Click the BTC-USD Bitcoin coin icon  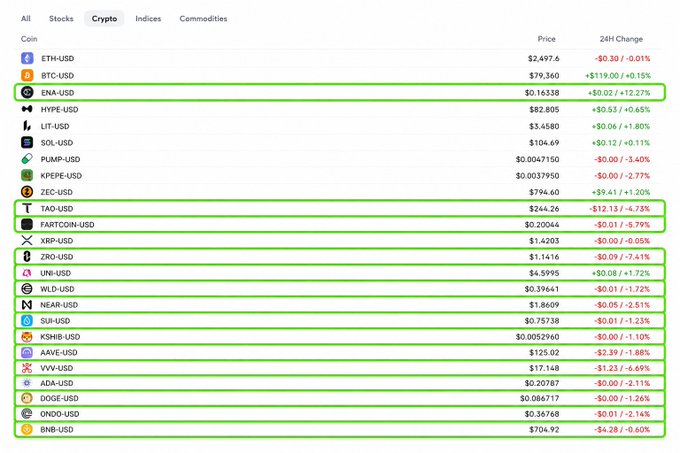pyautogui.click(x=27, y=75)
